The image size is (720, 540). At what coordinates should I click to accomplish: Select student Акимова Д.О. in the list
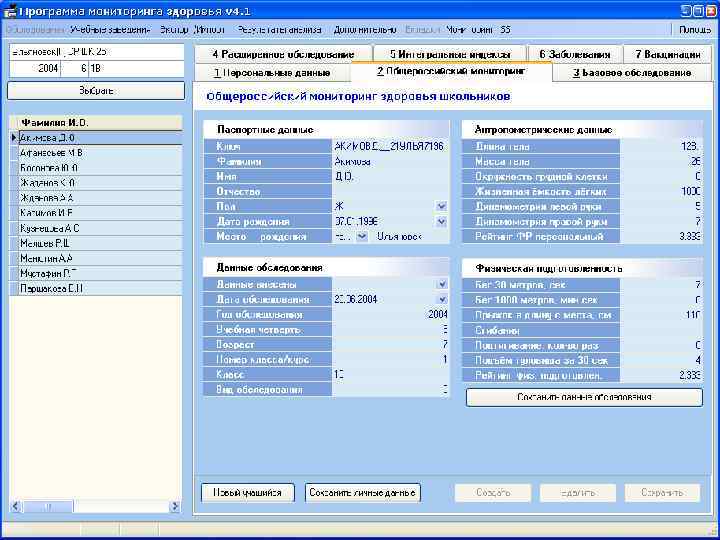(100, 138)
